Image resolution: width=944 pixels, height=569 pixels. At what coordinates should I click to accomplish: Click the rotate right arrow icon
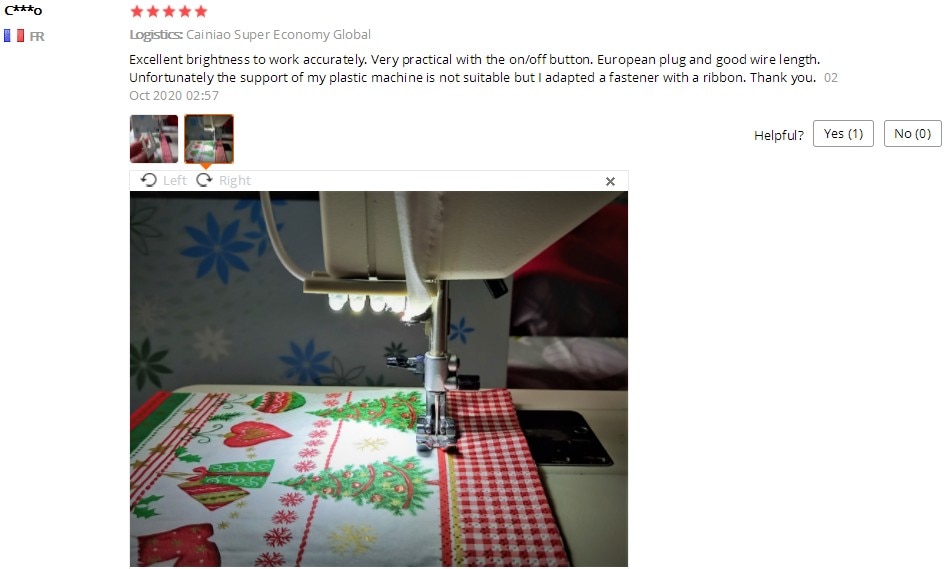[205, 180]
